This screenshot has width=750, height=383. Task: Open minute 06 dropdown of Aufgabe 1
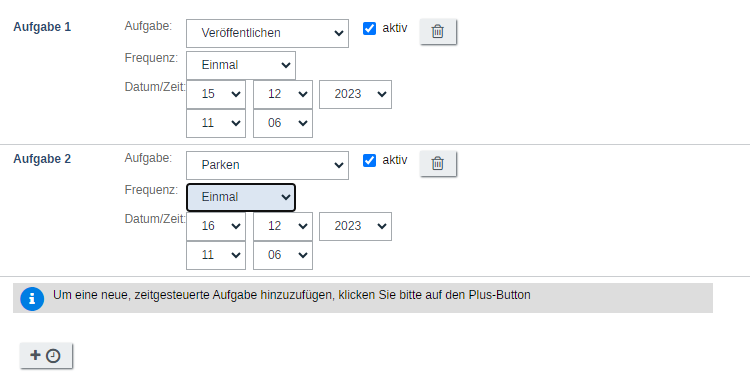(x=283, y=123)
